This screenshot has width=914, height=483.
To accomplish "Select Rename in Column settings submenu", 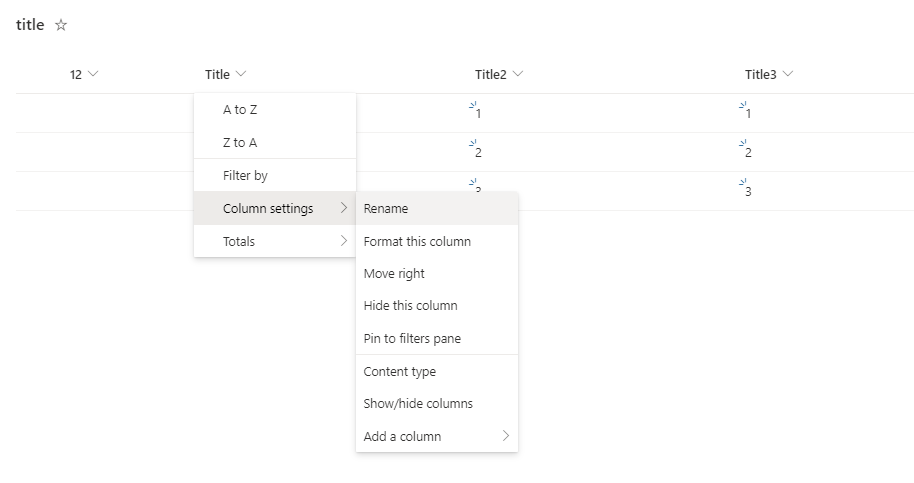I will pos(386,209).
